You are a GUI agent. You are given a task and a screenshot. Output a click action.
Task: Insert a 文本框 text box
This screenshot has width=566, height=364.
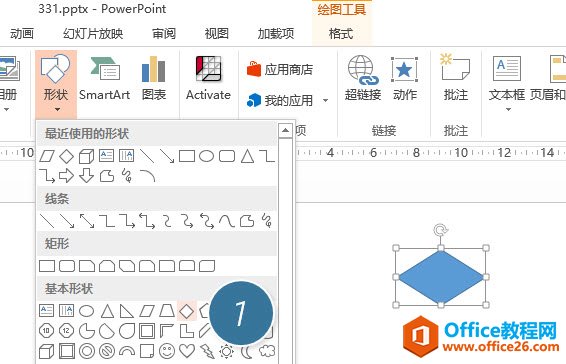pos(507,78)
